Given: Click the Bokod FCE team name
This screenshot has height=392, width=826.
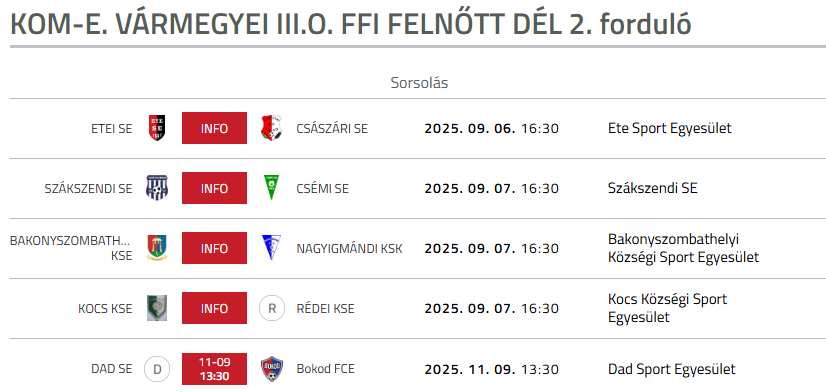Looking at the screenshot, I should 326,369.
